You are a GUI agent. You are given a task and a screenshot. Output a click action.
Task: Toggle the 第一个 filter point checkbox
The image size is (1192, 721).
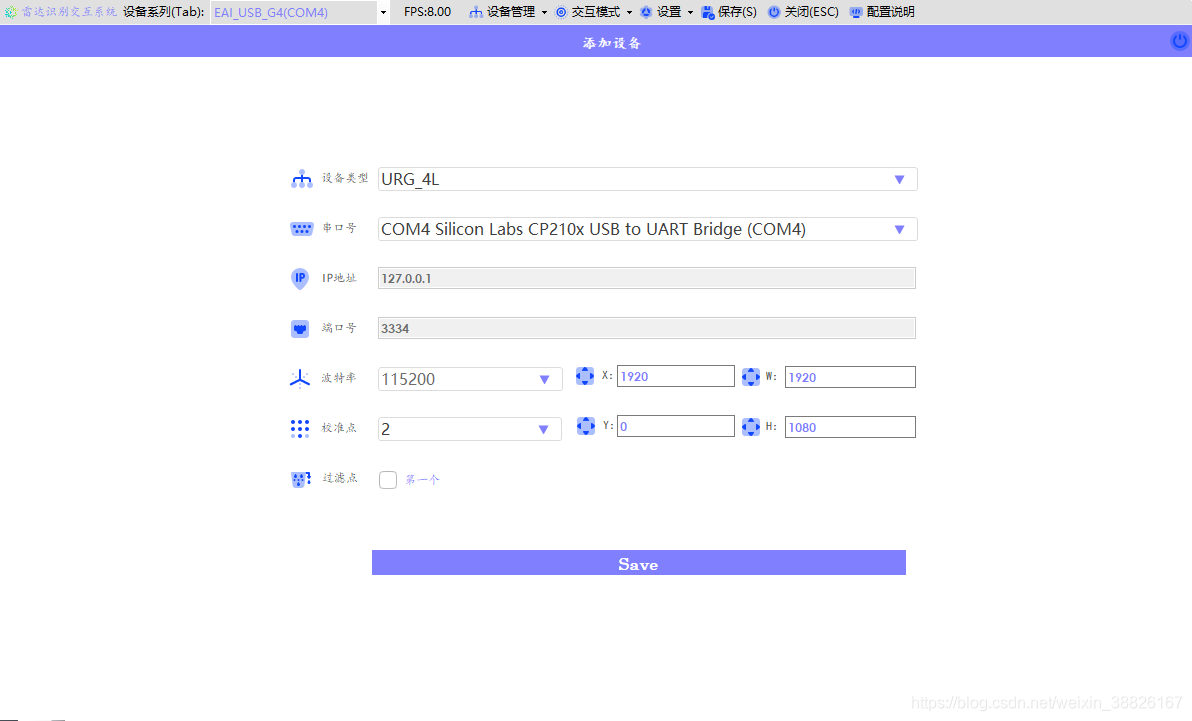click(388, 479)
